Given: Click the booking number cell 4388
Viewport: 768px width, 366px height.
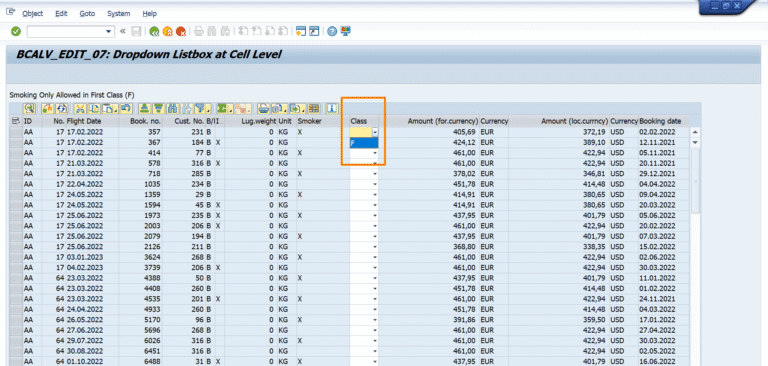Looking at the screenshot, I should (x=140, y=278).
